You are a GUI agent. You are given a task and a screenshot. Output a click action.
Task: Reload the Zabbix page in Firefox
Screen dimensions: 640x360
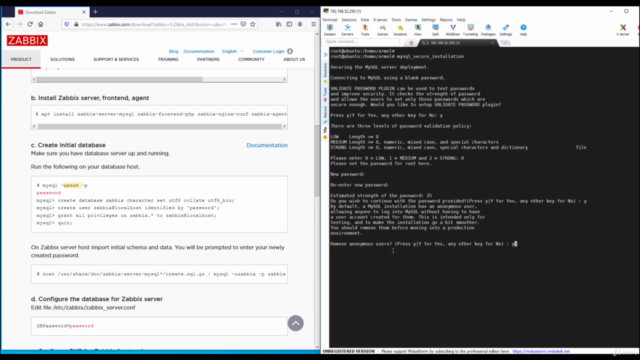(x=30, y=24)
